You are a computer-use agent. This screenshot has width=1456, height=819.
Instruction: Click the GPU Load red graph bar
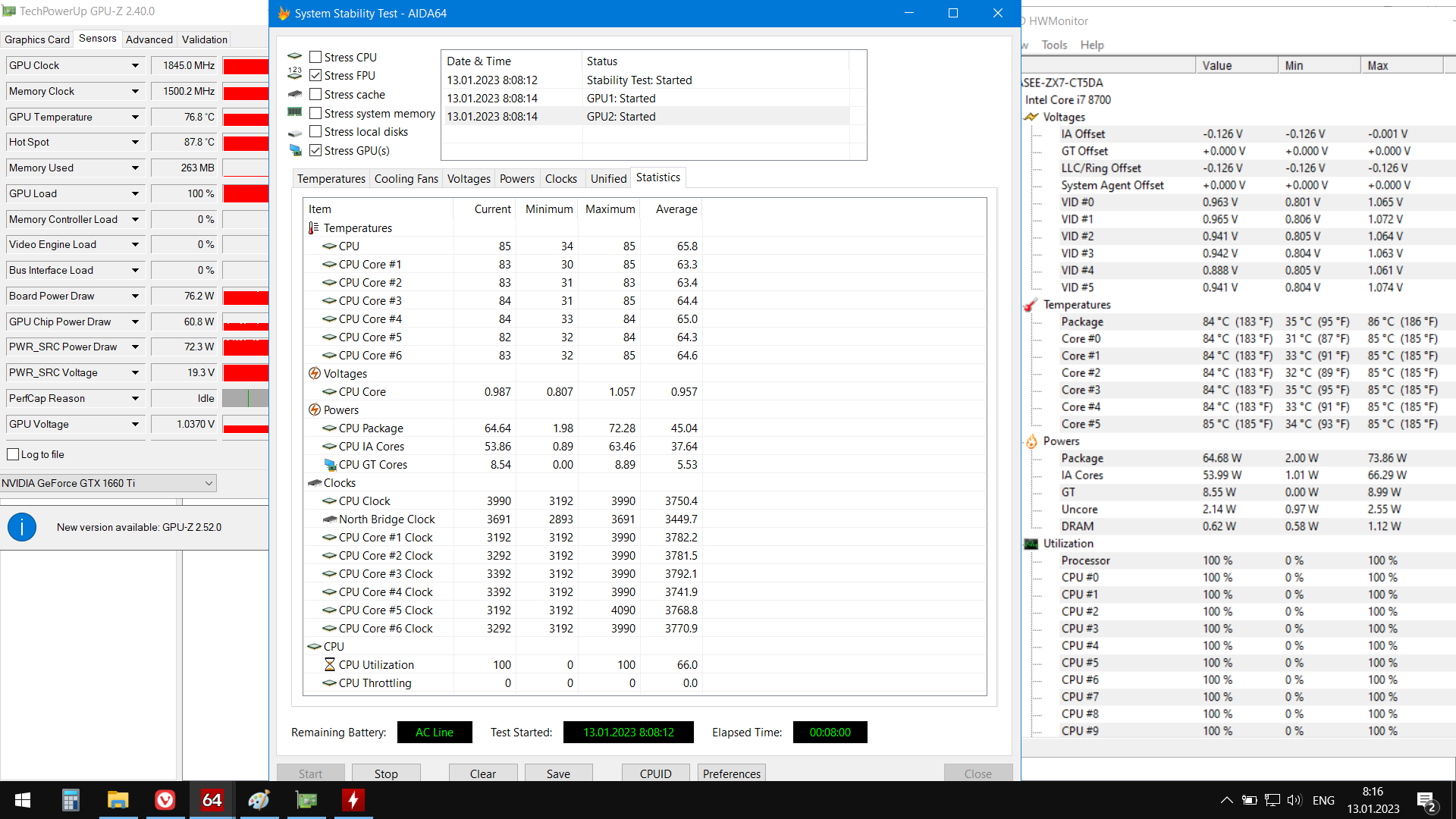pos(246,194)
